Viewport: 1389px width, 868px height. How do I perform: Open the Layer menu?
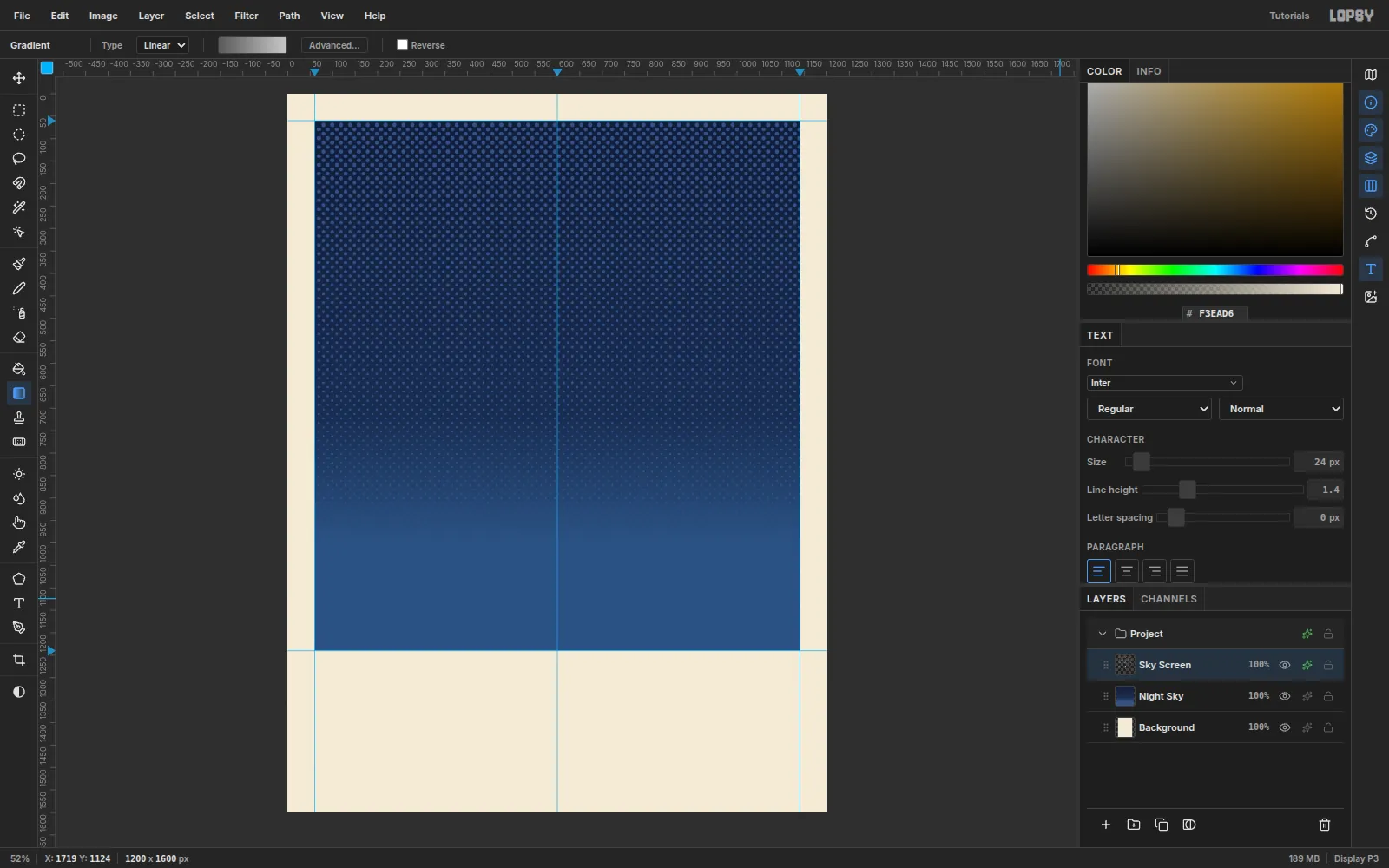point(151,16)
